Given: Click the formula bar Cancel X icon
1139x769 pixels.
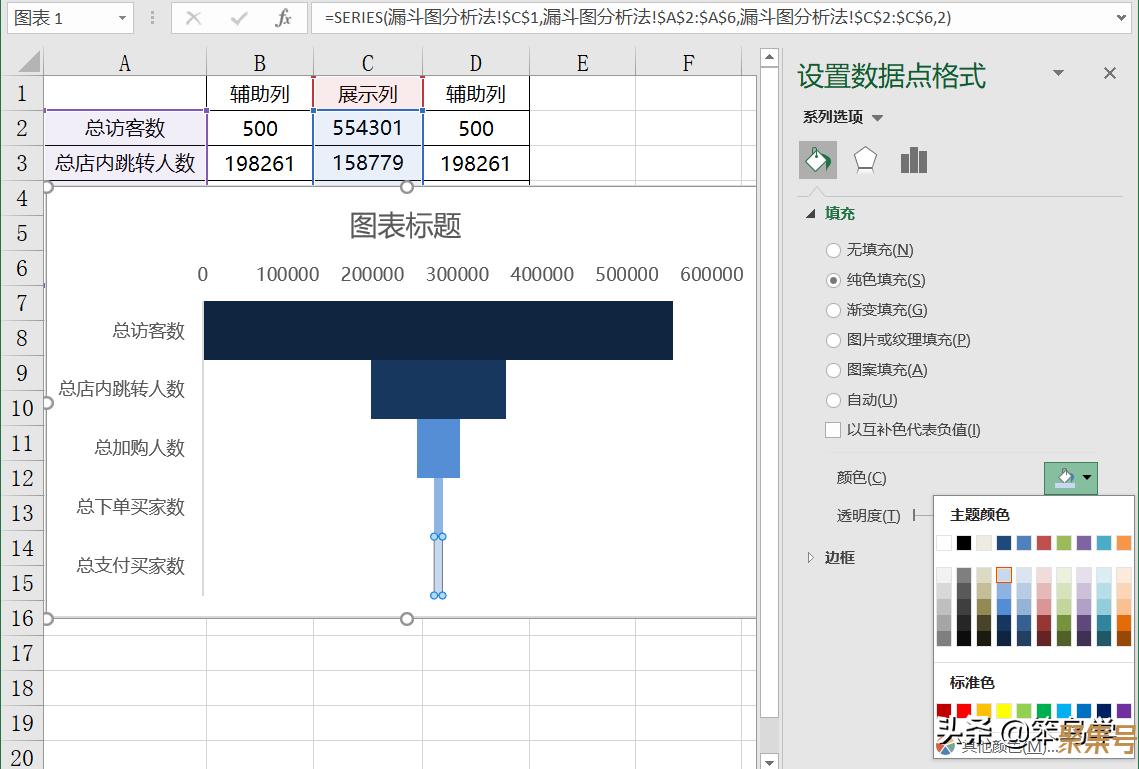Looking at the screenshot, I should click(x=194, y=18).
